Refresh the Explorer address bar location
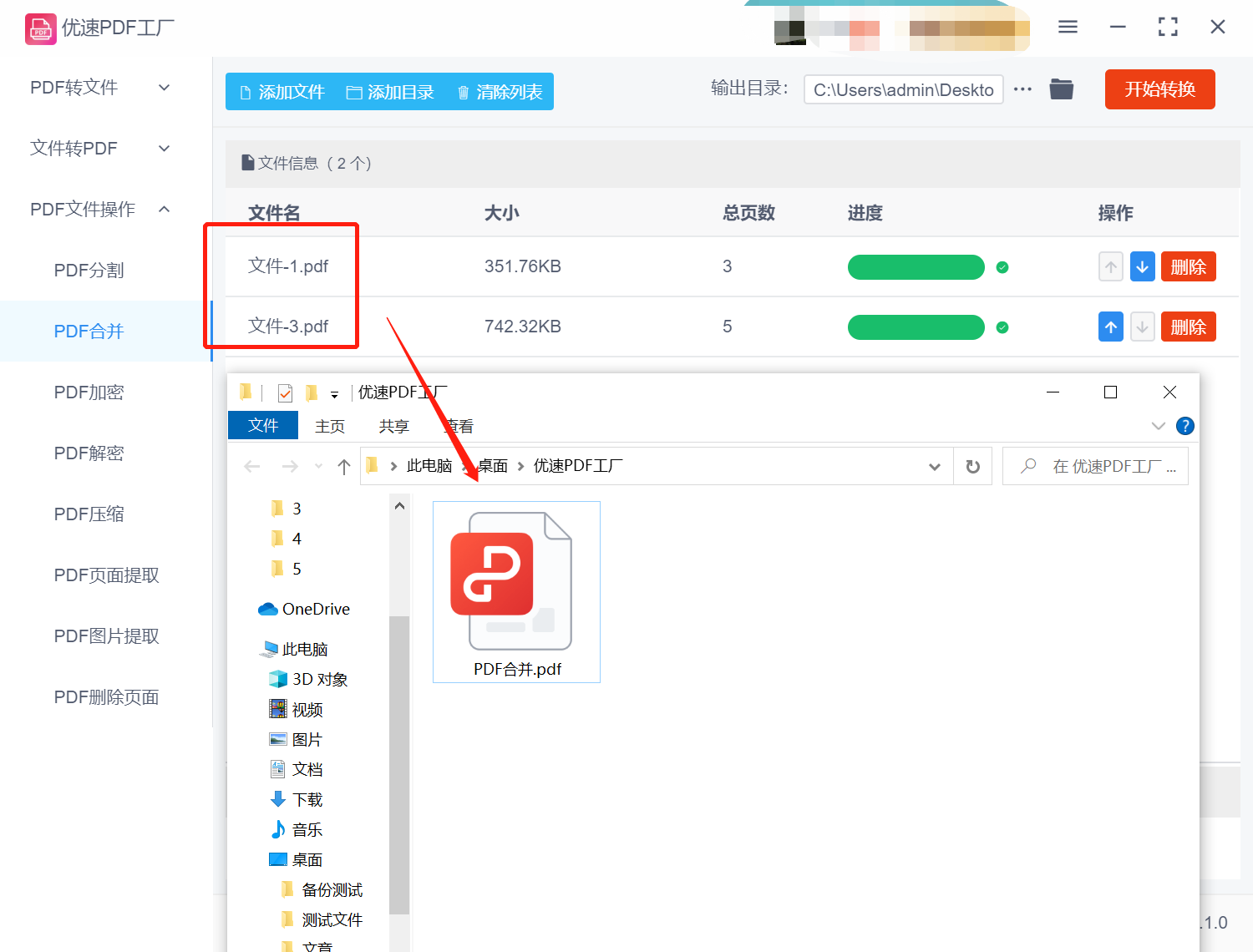The image size is (1253, 952). (x=972, y=466)
